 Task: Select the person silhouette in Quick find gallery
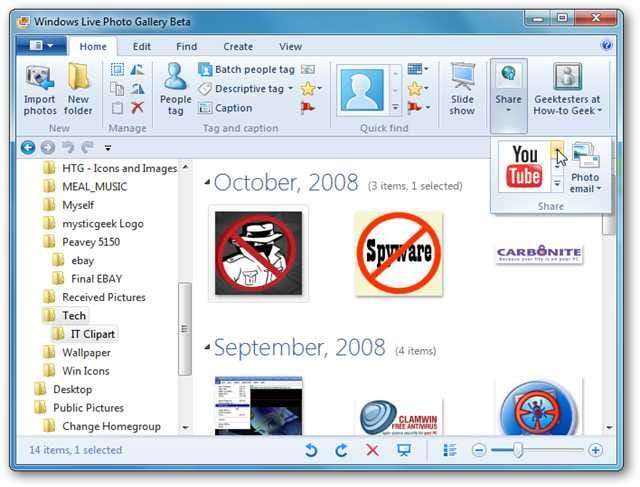click(x=362, y=90)
